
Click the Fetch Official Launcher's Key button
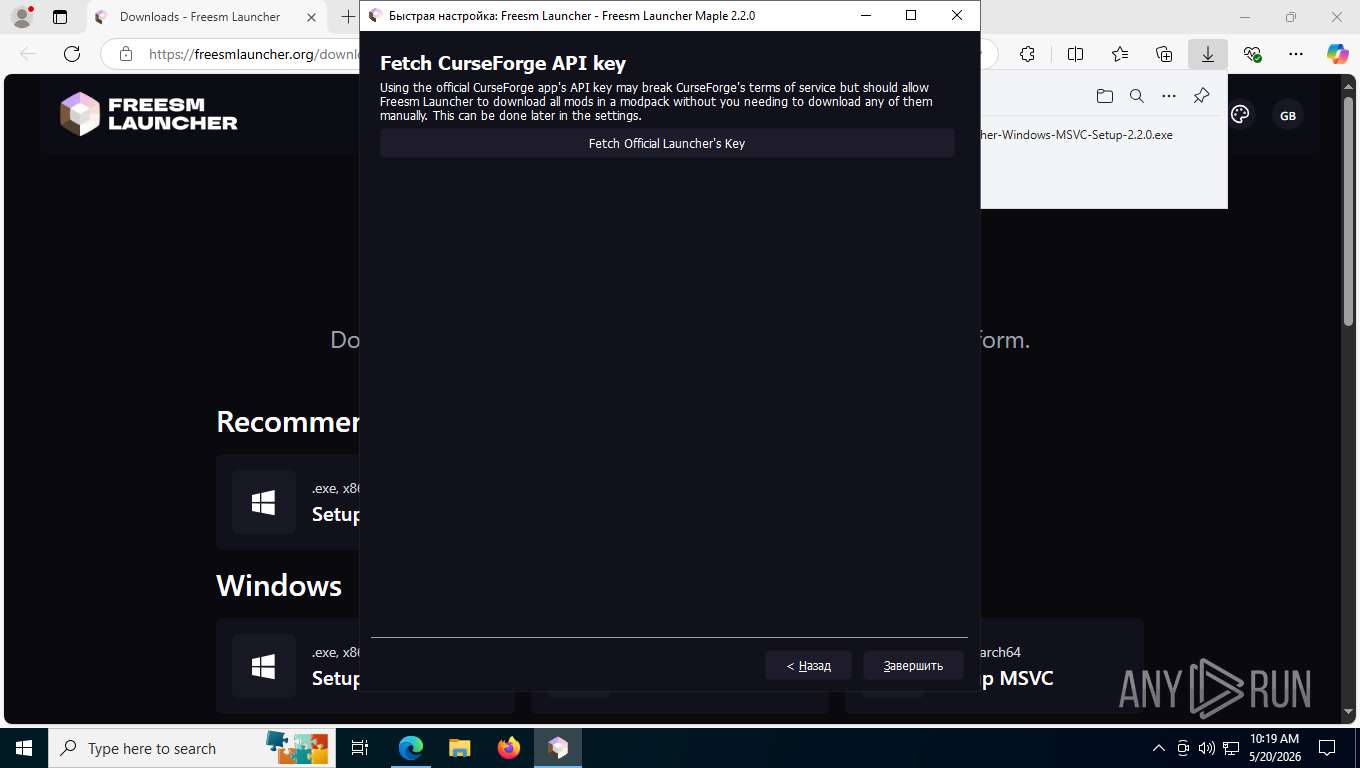pos(667,143)
